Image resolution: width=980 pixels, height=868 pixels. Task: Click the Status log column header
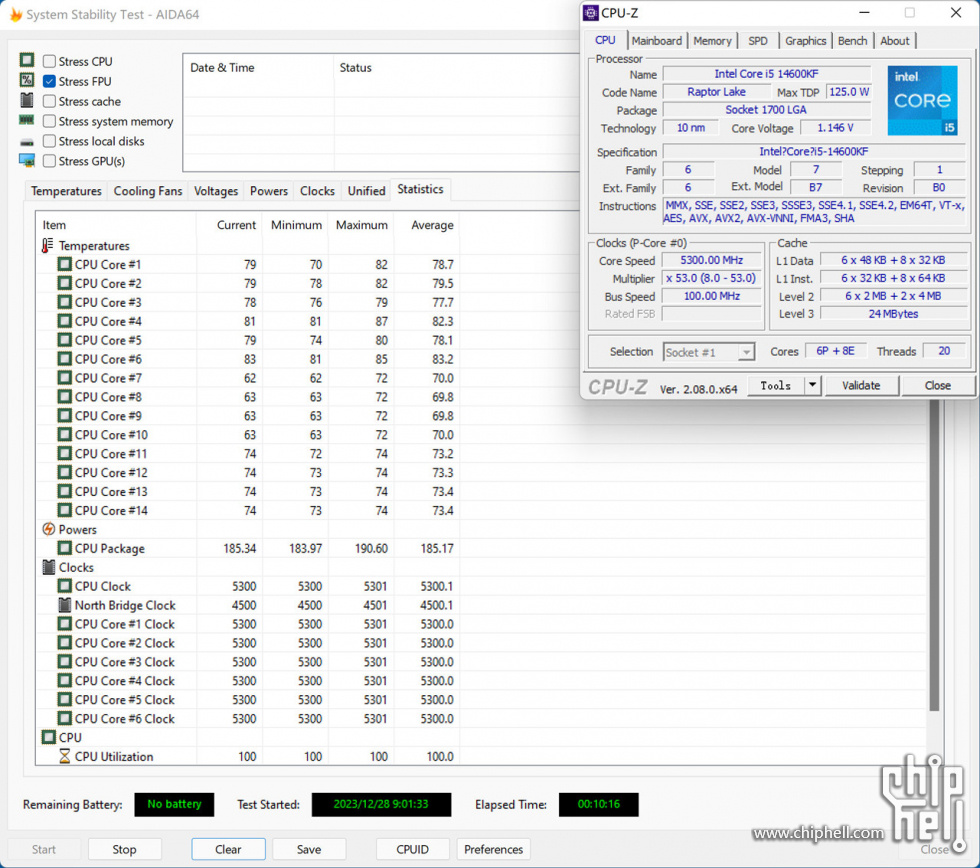point(355,67)
